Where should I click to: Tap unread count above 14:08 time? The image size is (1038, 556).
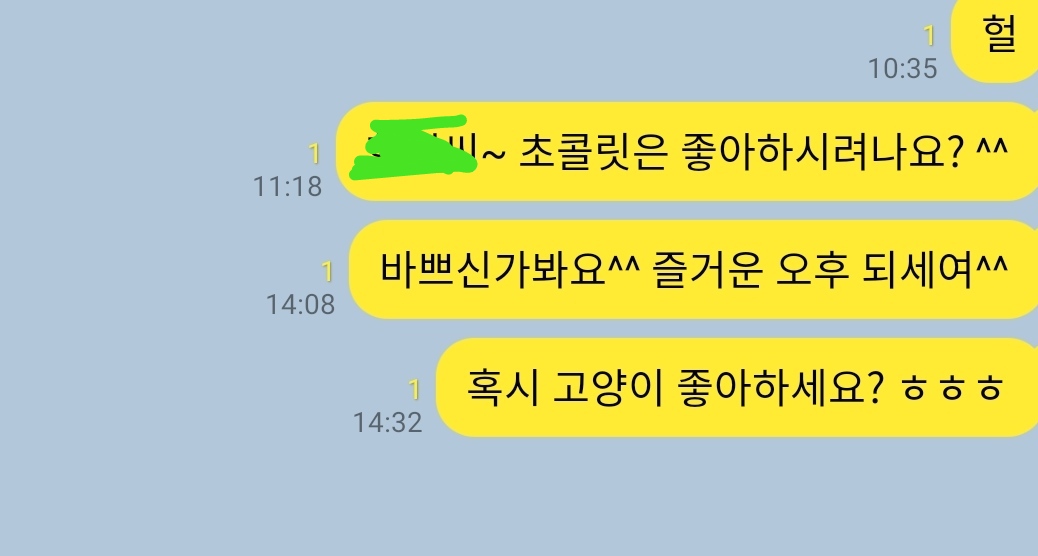327,272
